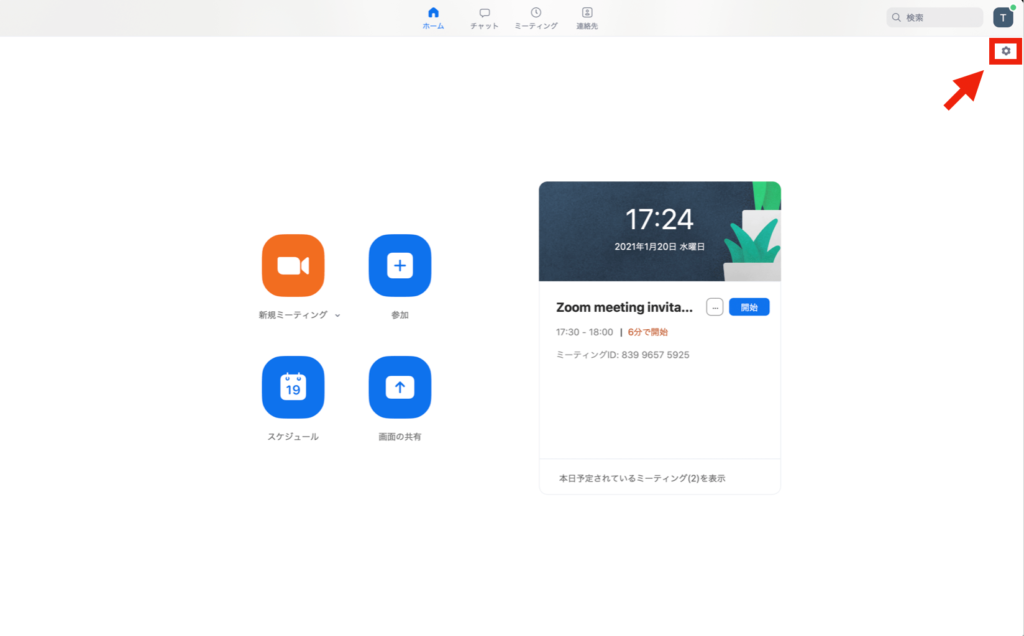
Task: Click the clock banner showing 17:24
Action: tap(659, 230)
